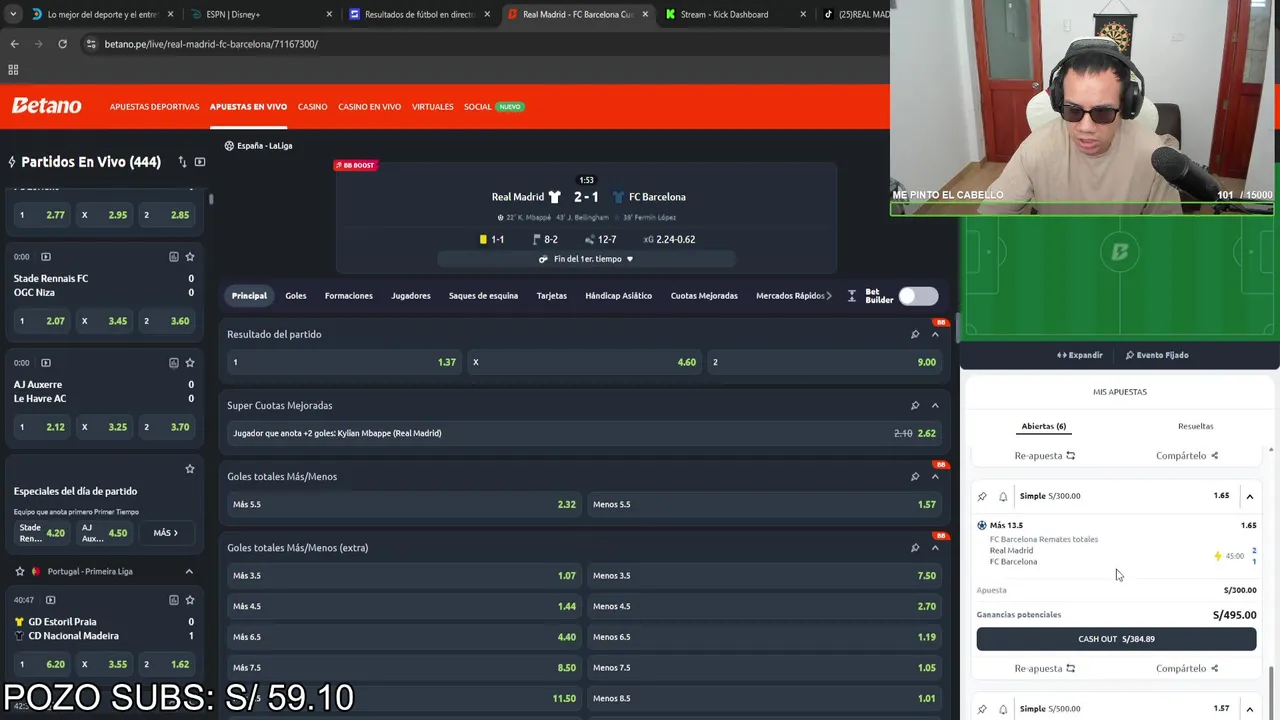The height and width of the screenshot is (720, 1280).
Task: Pin the Resultado del partido market
Action: pos(915,335)
